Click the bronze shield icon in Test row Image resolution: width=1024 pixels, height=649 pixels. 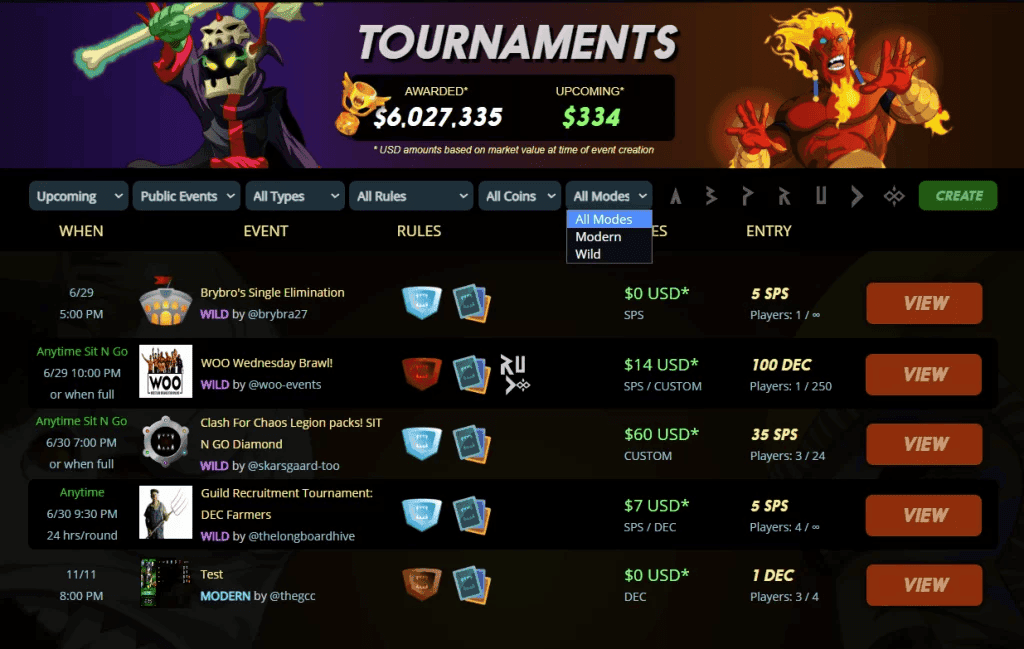421,584
